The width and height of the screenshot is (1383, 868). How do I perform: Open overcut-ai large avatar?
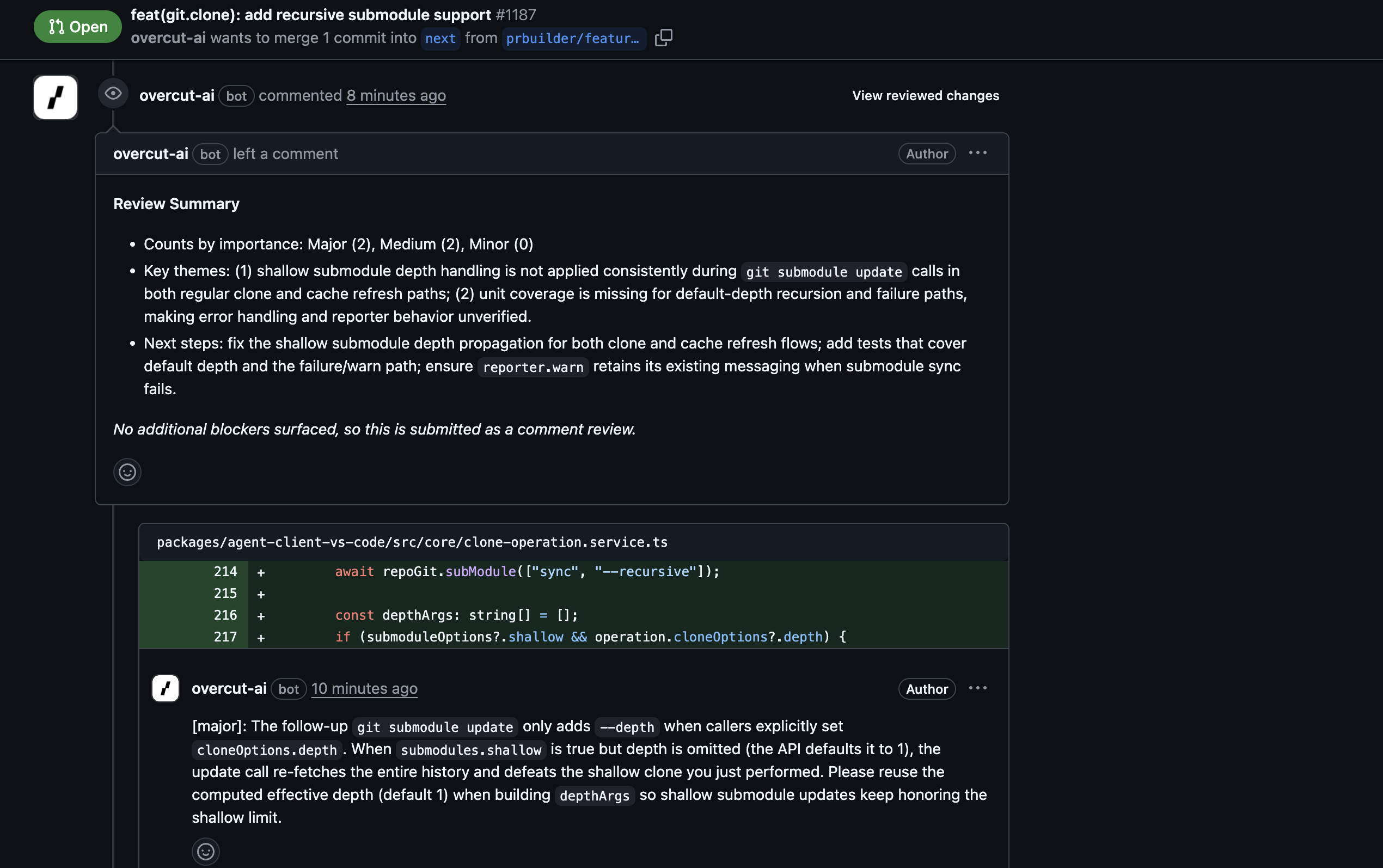(x=56, y=97)
